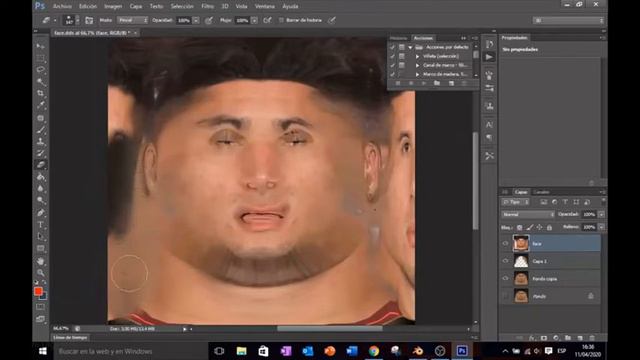Create new action in Acciones panel
Image resolution: width=640 pixels, height=360 pixels.
click(x=451, y=83)
